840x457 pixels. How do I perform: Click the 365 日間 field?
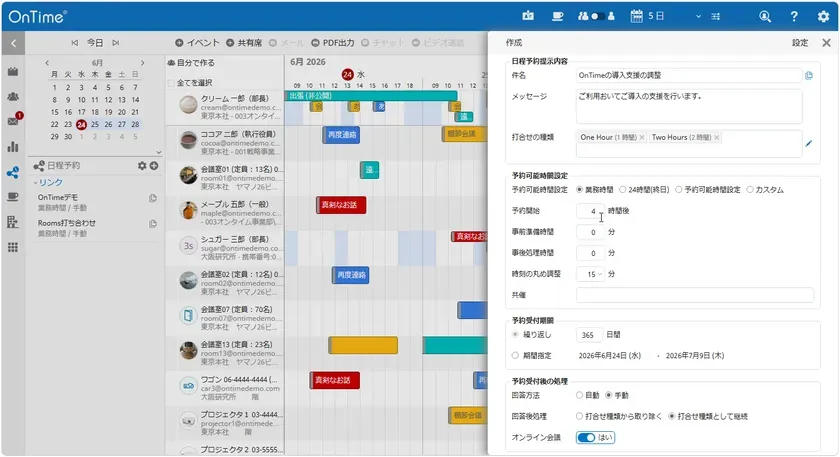point(589,335)
